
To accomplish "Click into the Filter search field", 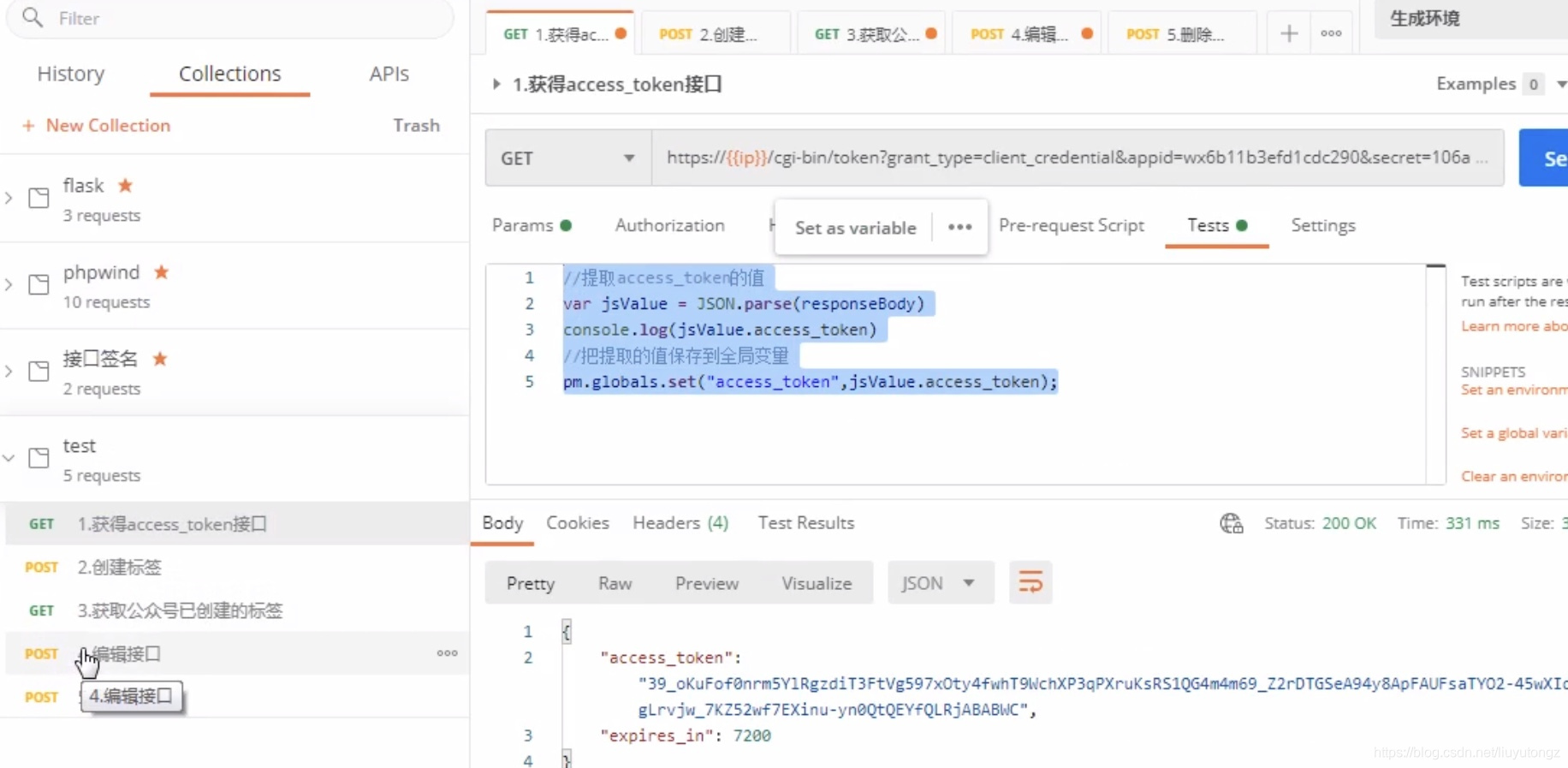I will click(x=229, y=18).
